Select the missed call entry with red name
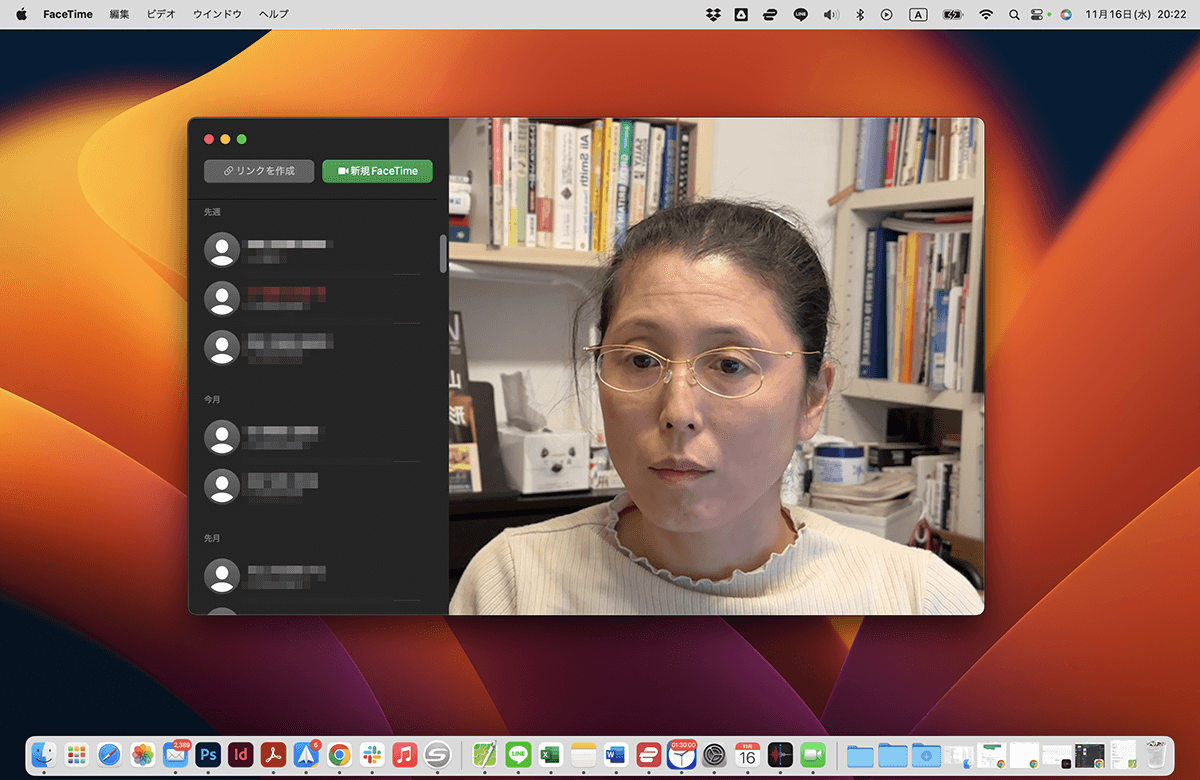 point(312,298)
